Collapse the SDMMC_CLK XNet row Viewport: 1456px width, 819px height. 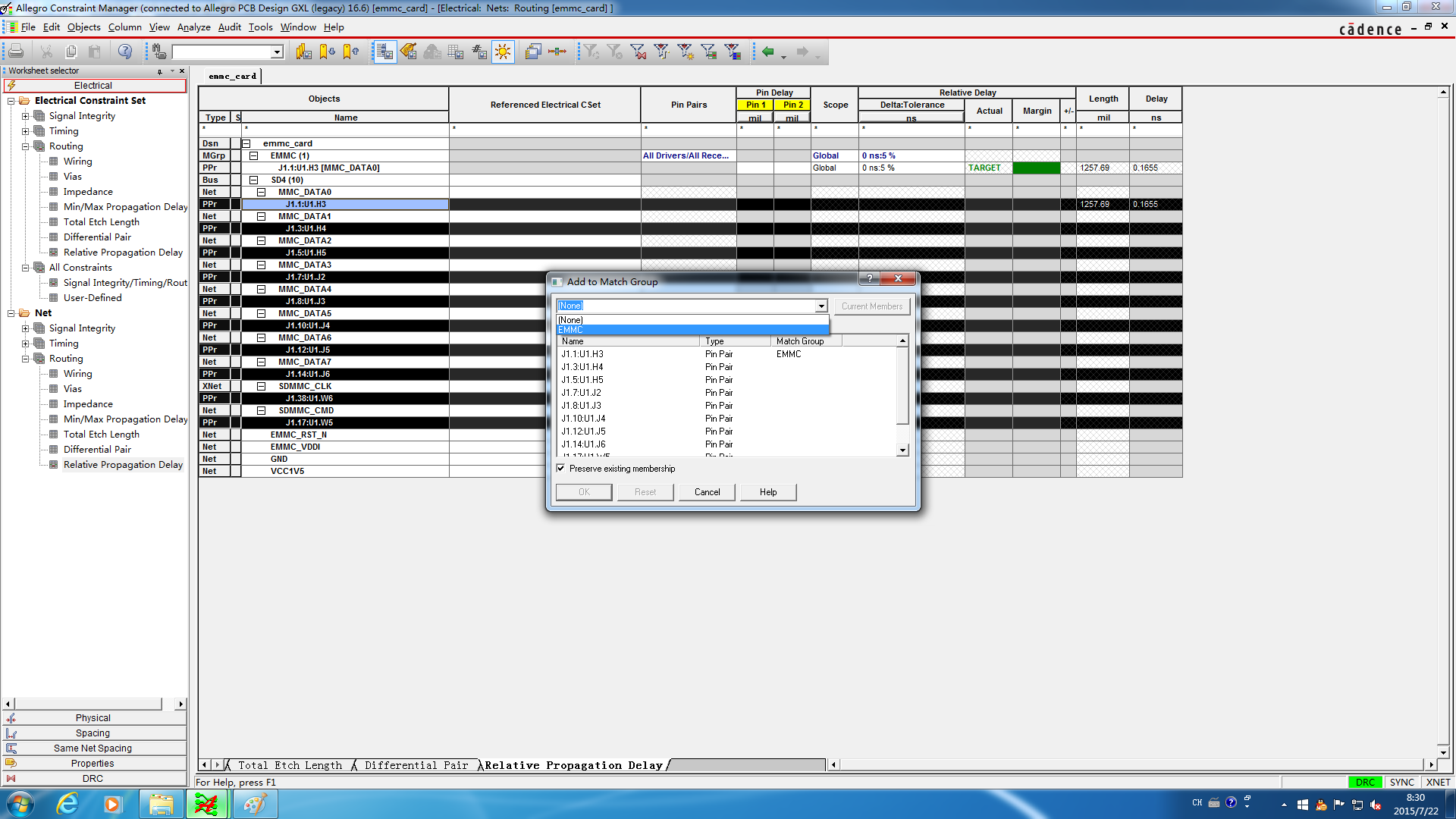[262, 386]
